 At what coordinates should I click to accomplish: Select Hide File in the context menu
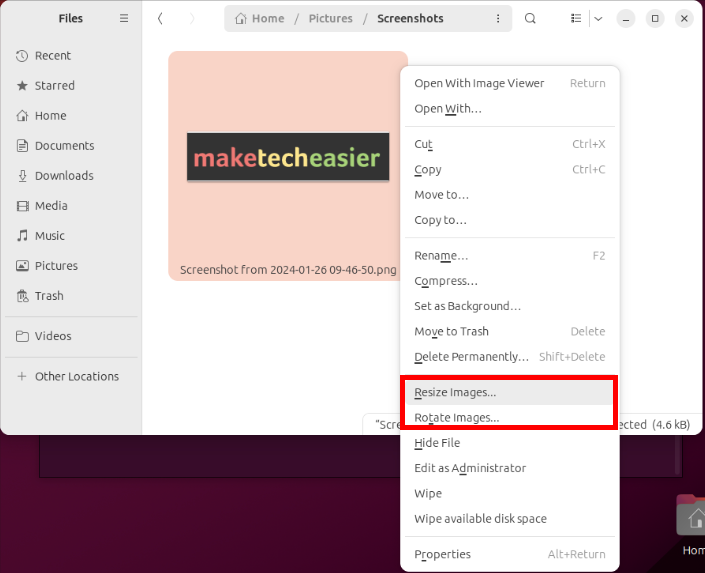pyautogui.click(x=509, y=443)
